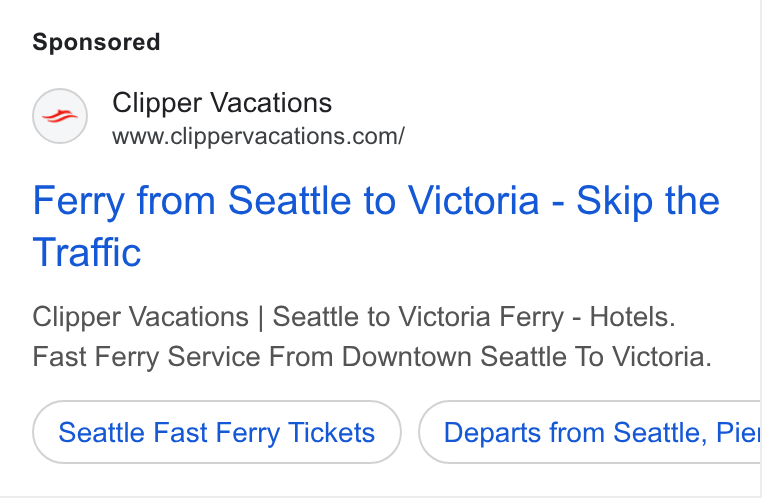The width and height of the screenshot is (762, 498).
Task: Click the word Traffic in the headline
Action: pyautogui.click(x=87, y=252)
